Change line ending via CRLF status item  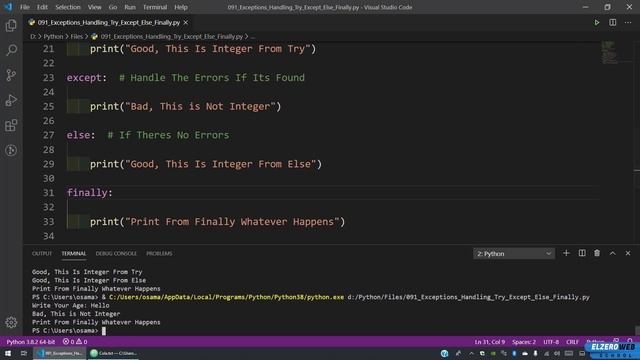pos(572,342)
